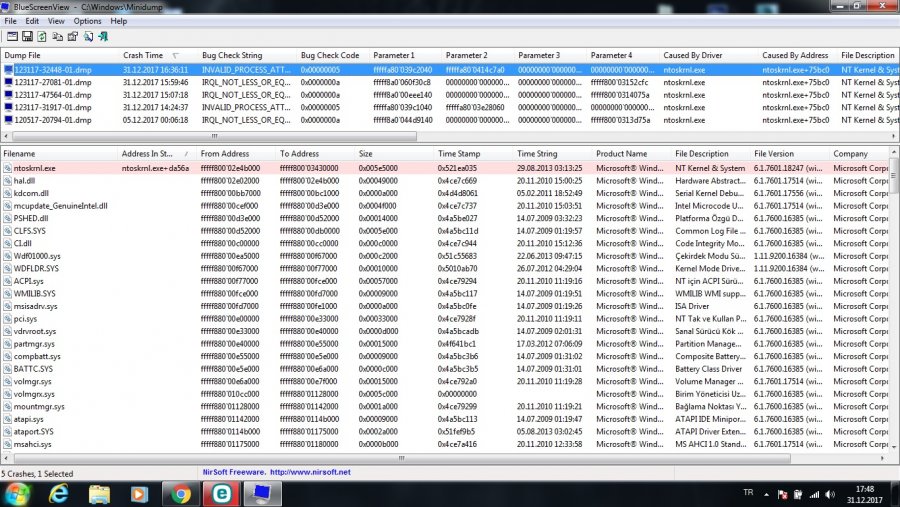Click the battery power tray icon
This screenshot has height=507, width=900.
[x=798, y=494]
